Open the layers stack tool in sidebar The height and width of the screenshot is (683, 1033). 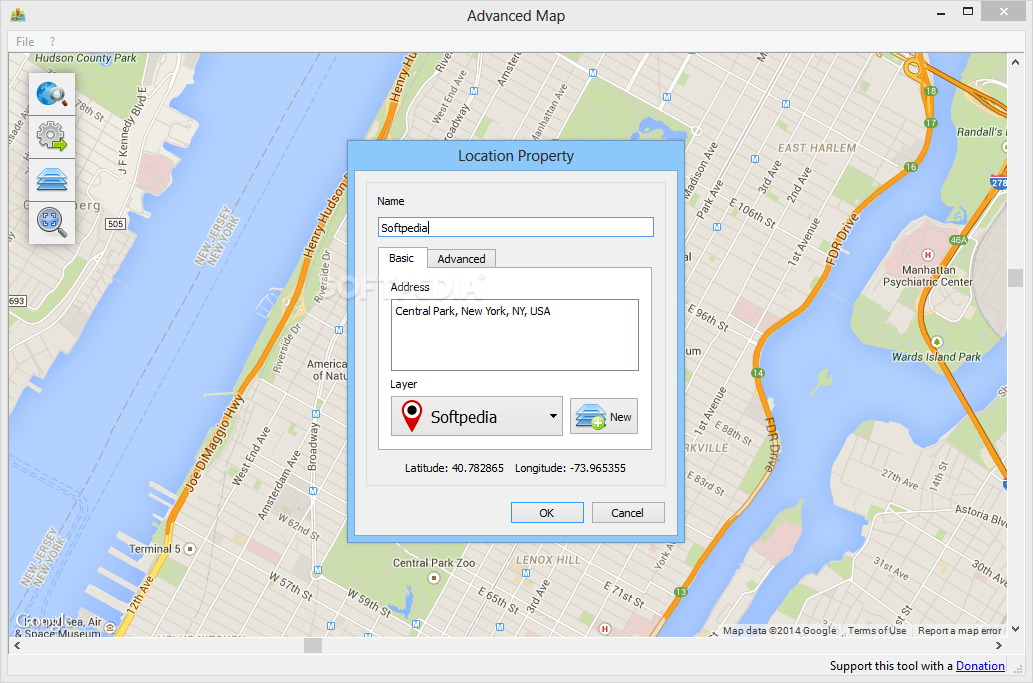(52, 179)
